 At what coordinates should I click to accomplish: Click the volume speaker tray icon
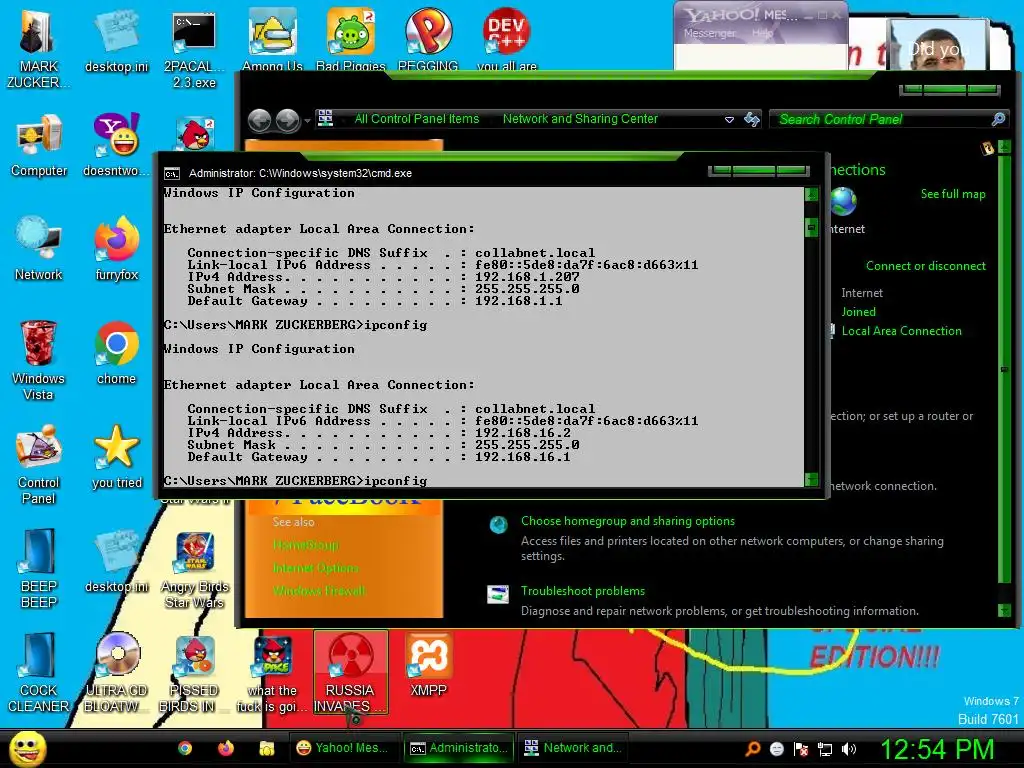[x=849, y=749]
